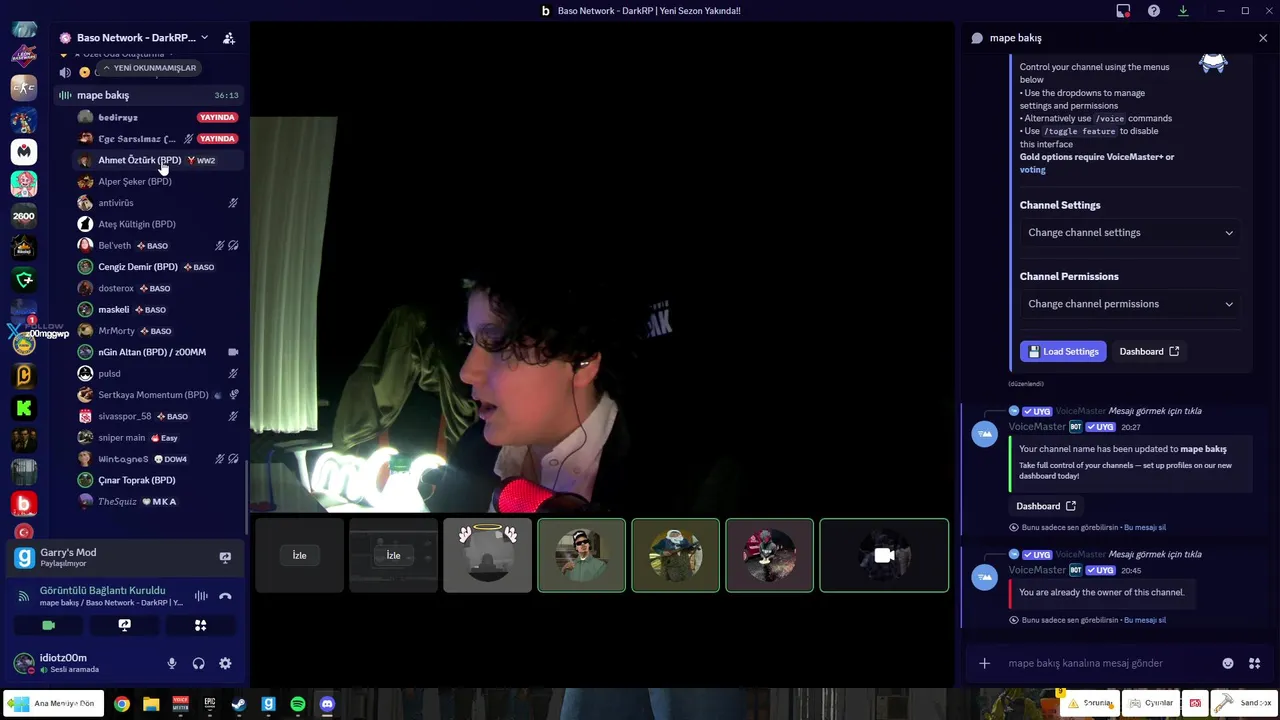Screen dimensions: 1280x720
Task: Expand the Baso Network server menu
Action: pyautogui.click(x=204, y=38)
